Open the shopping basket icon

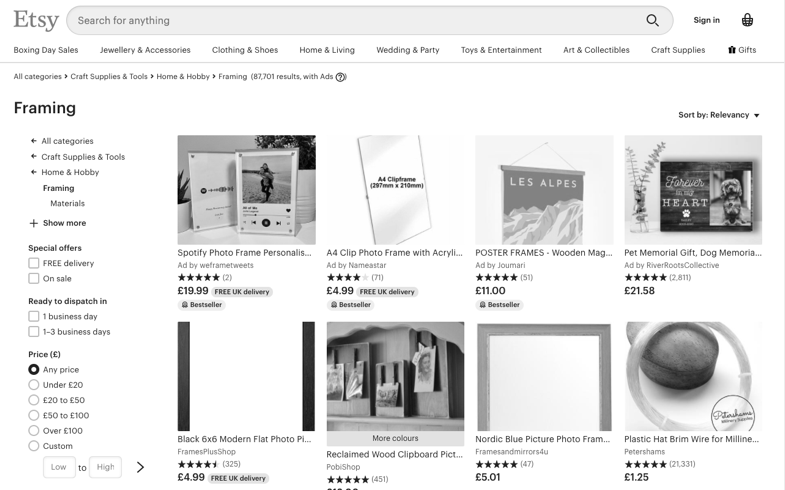tap(747, 20)
